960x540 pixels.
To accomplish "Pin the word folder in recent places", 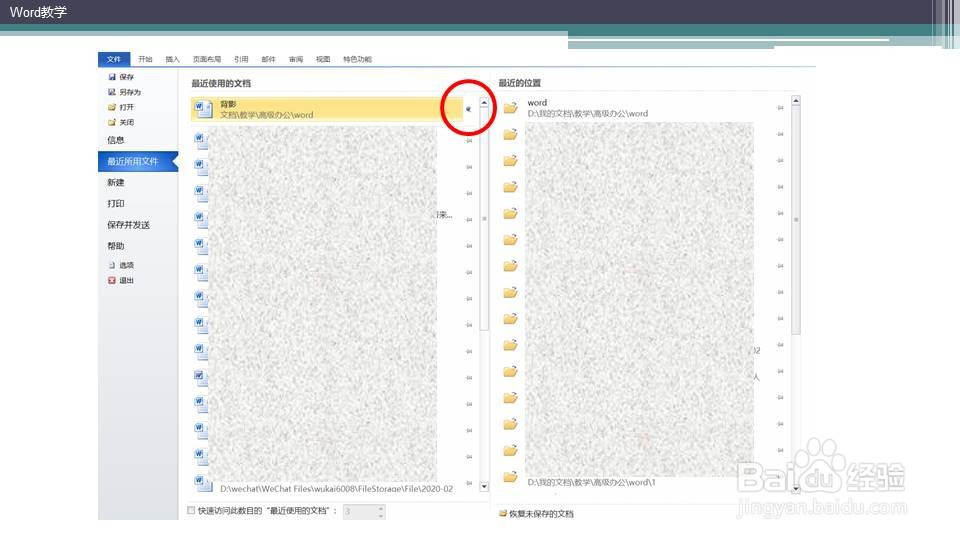I will 780,108.
